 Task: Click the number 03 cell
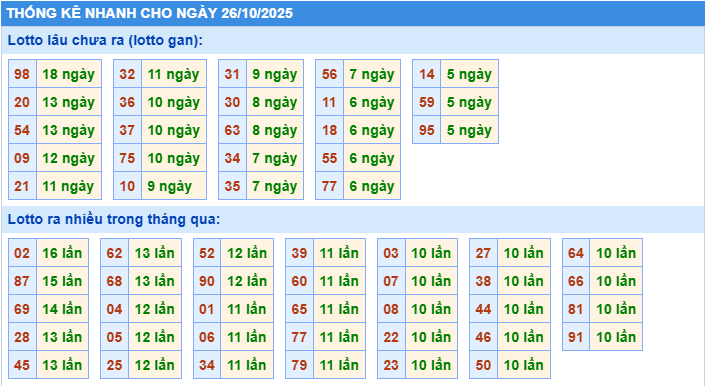pos(391,253)
